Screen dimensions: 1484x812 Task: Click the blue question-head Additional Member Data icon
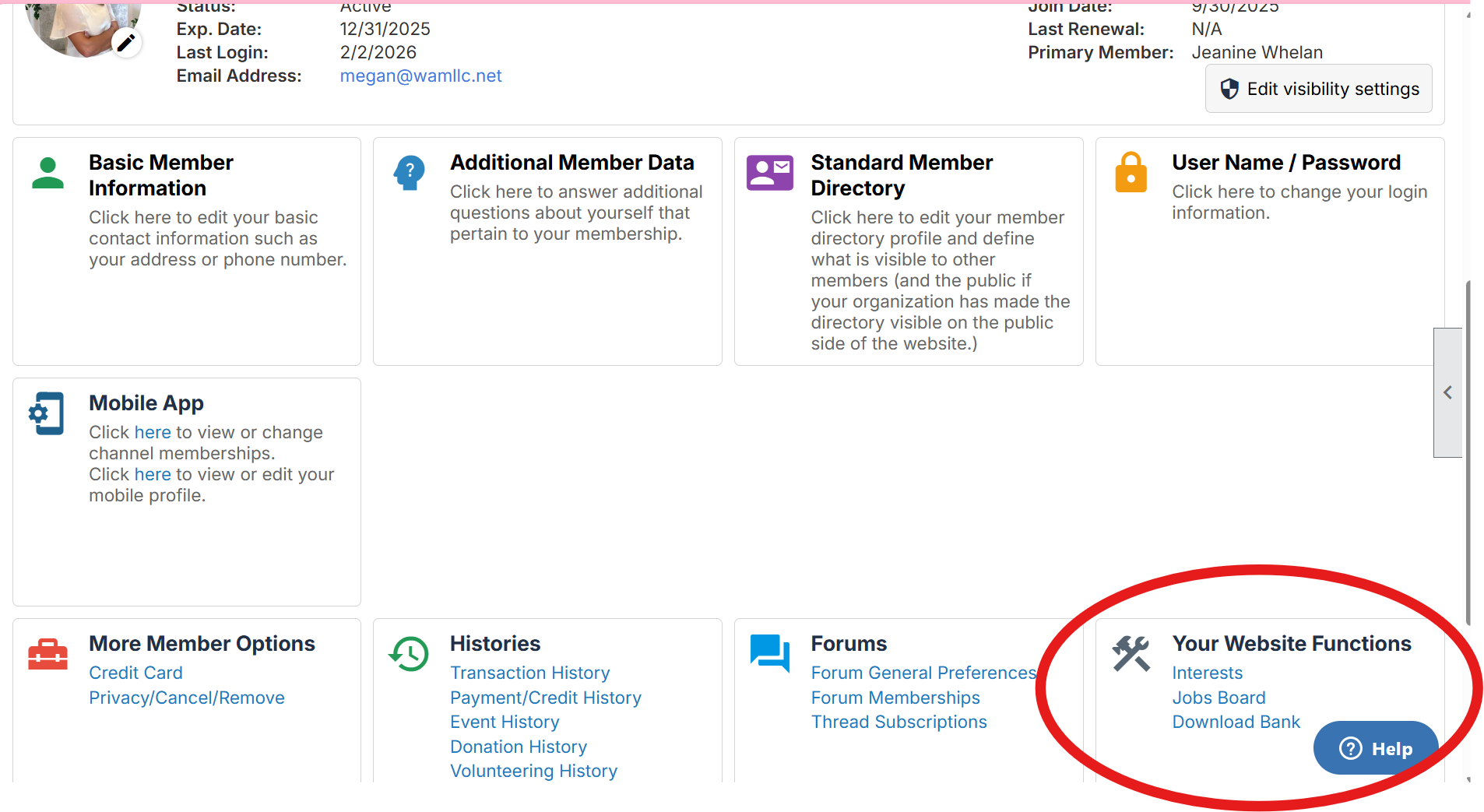click(409, 173)
